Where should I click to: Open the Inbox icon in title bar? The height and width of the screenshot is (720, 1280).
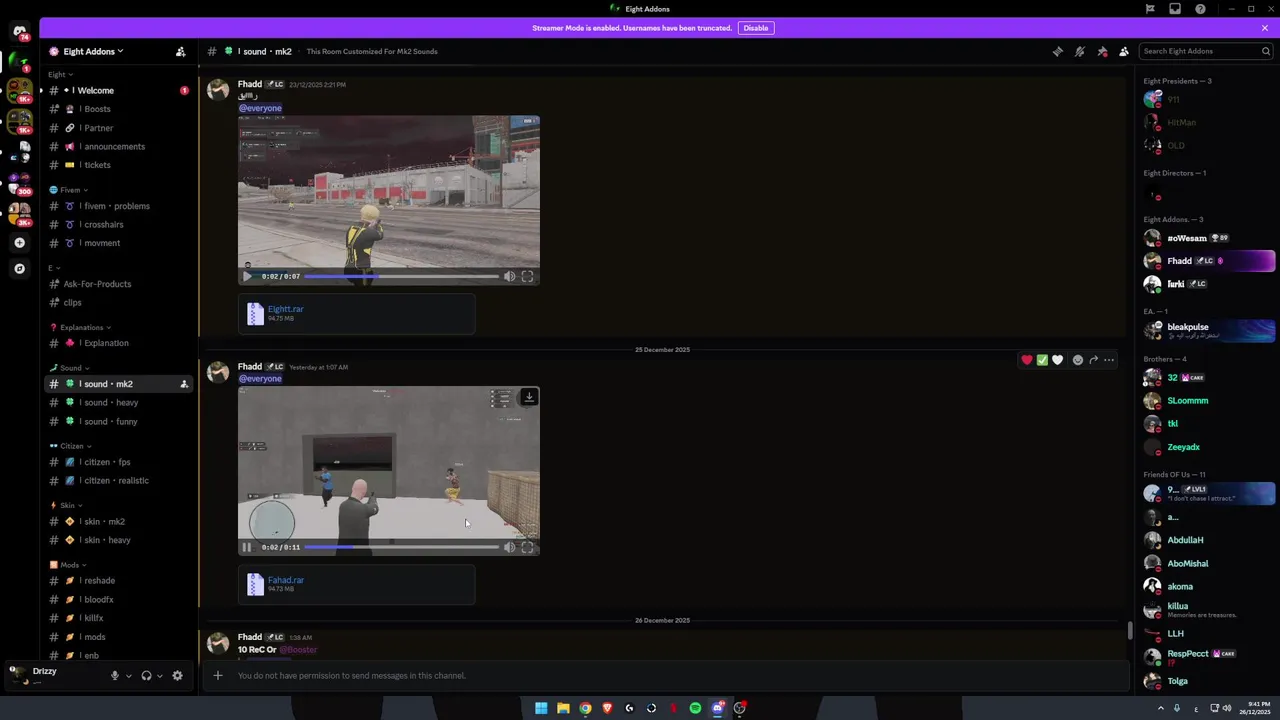click(1175, 9)
